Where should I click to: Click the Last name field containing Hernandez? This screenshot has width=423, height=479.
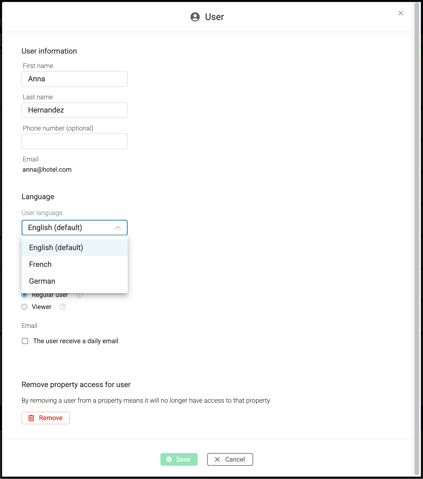[x=74, y=110]
